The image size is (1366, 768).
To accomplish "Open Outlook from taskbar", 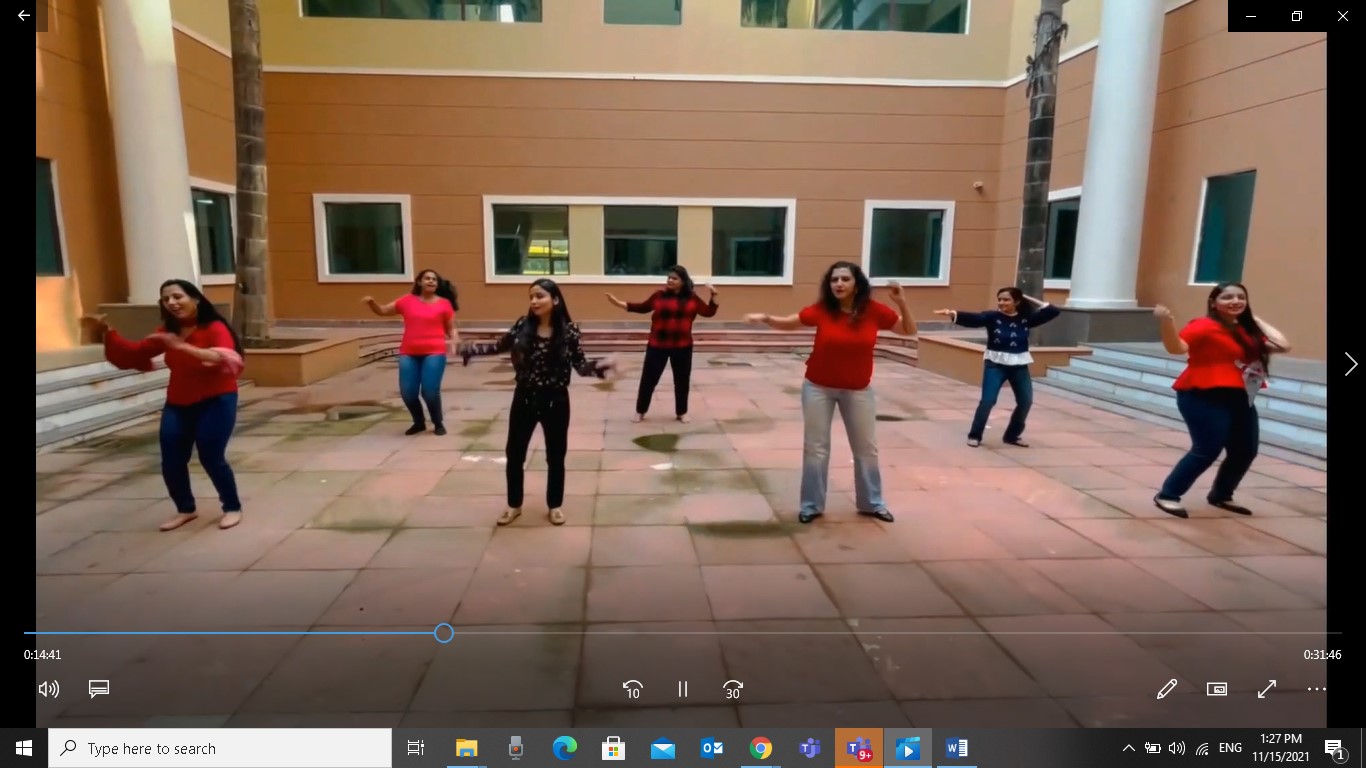I will point(711,748).
